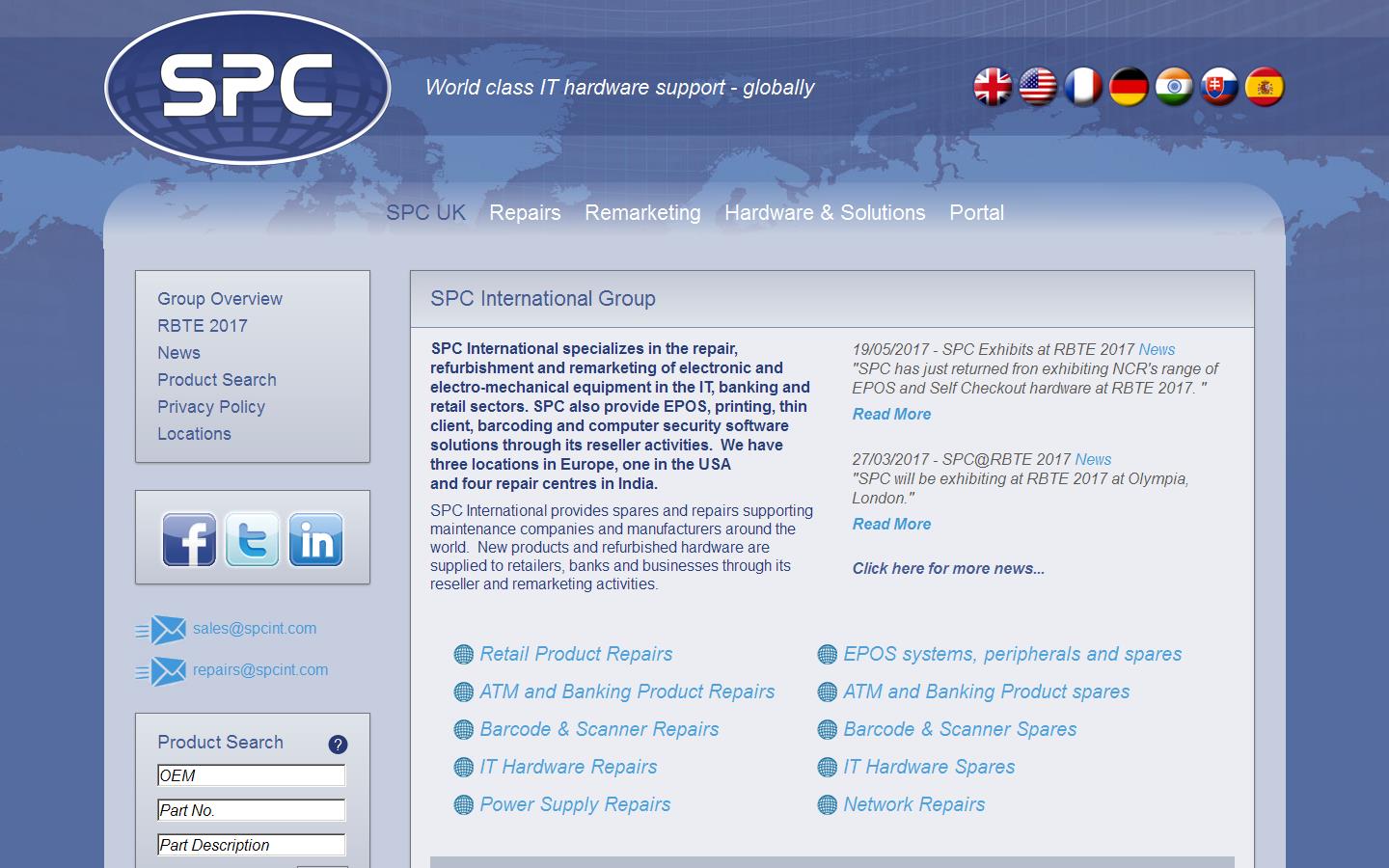Viewport: 1389px width, 868px height.
Task: Read More about SPC exhibiting at RBTE
Action: click(x=891, y=414)
